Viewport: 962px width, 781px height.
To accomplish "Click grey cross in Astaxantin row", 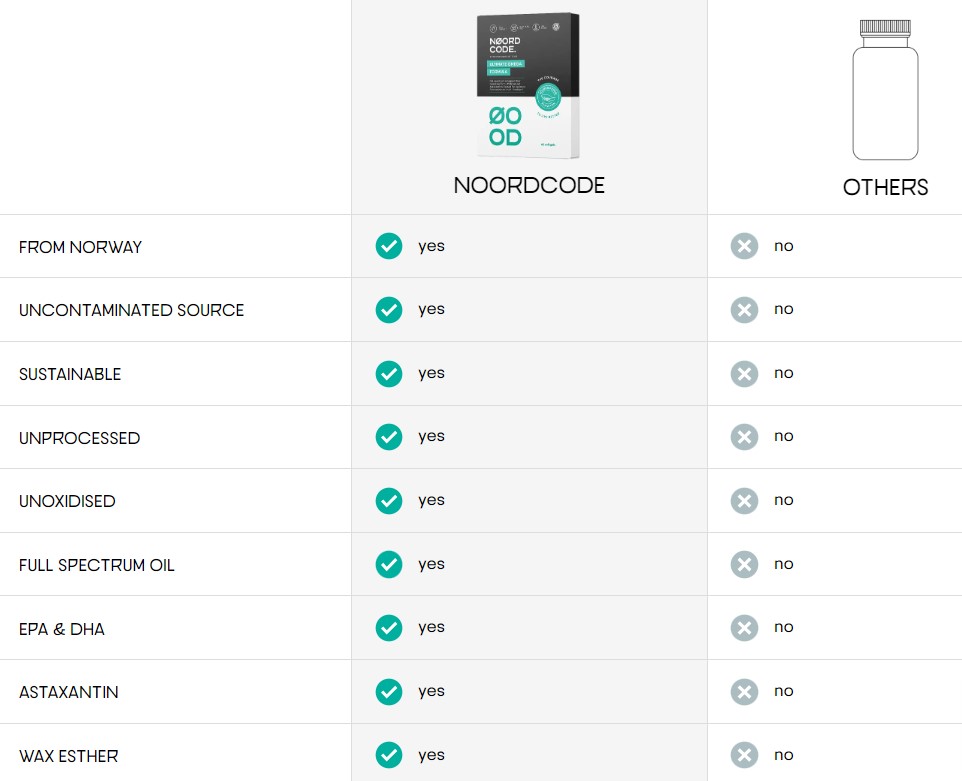I will (x=744, y=691).
